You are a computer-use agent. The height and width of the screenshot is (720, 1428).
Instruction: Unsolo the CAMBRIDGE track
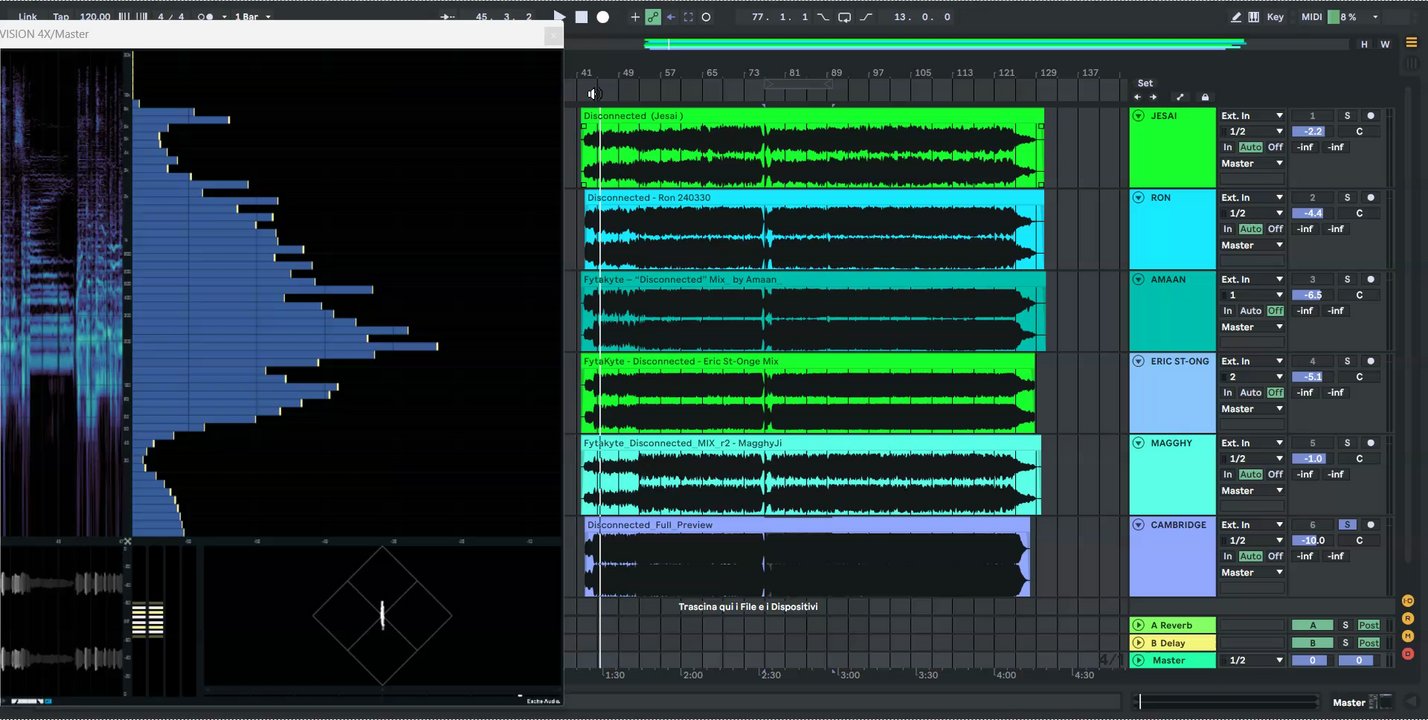coord(1347,525)
